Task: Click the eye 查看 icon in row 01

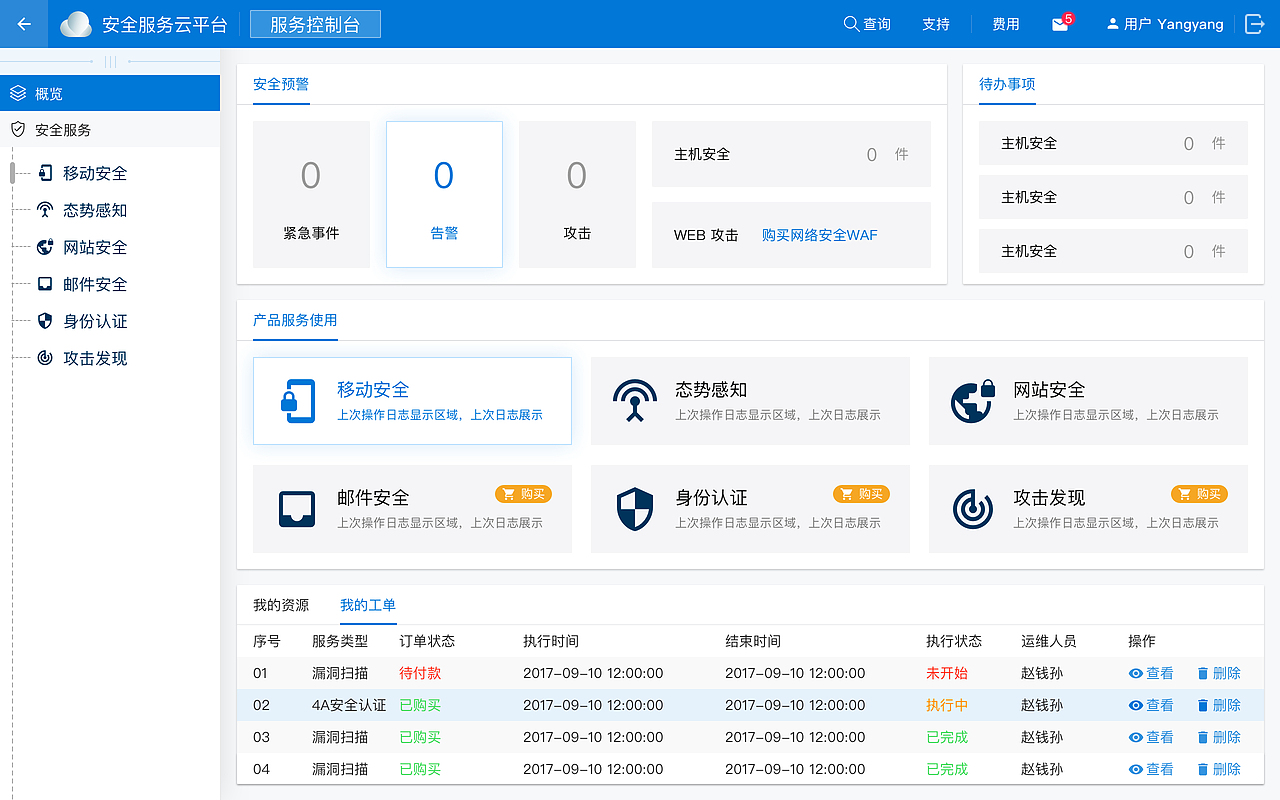Action: pyautogui.click(x=1136, y=673)
